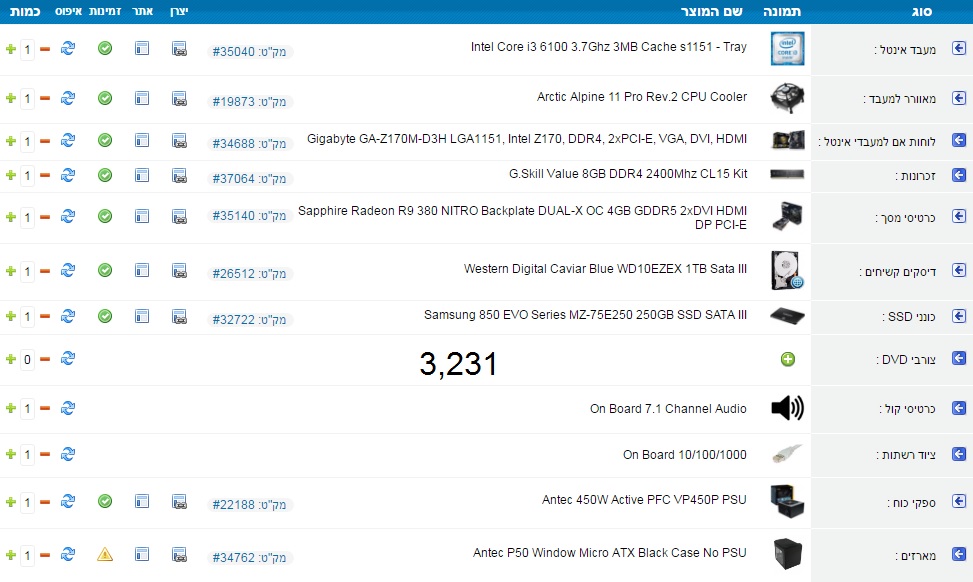Click the Sapphire Radeon graphics card thumbnail

point(787,217)
